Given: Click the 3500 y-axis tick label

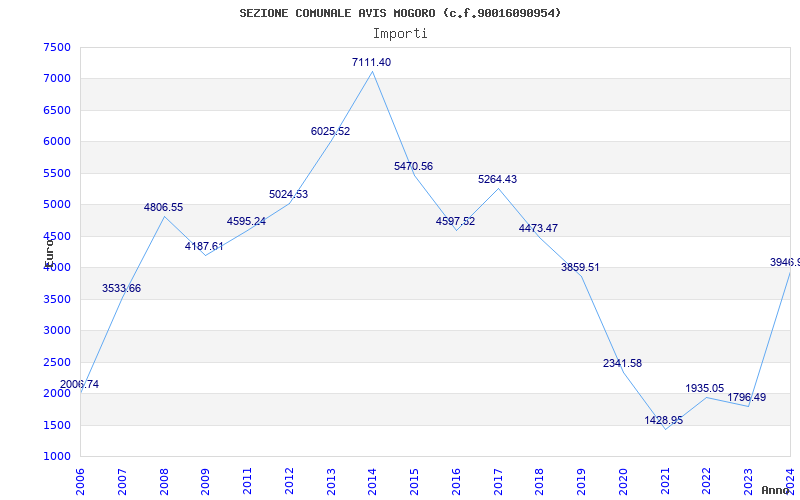Looking at the screenshot, I should 57,299.
